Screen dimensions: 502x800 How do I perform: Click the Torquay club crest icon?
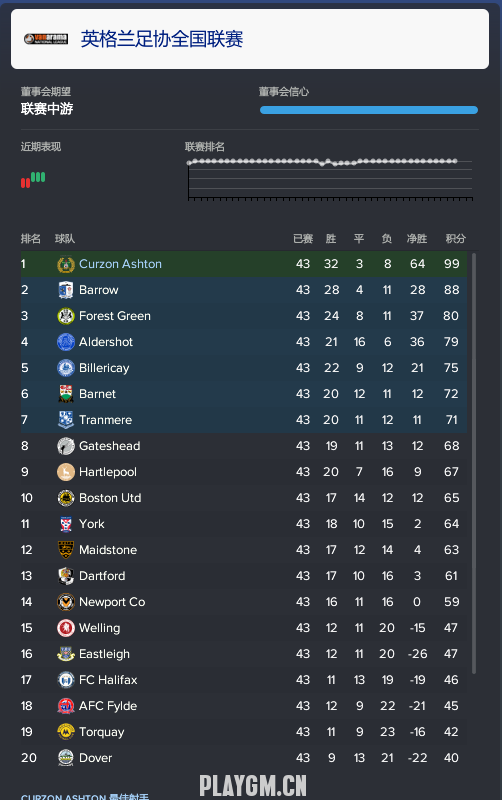click(66, 732)
